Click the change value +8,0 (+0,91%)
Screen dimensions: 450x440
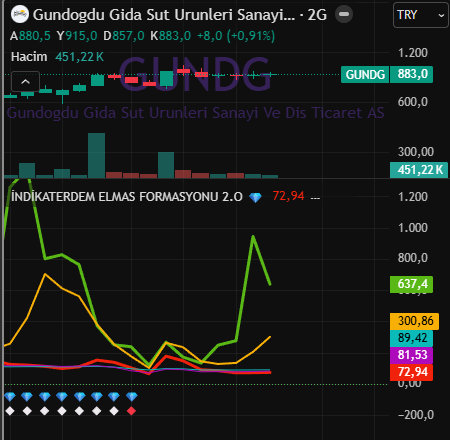coord(236,36)
